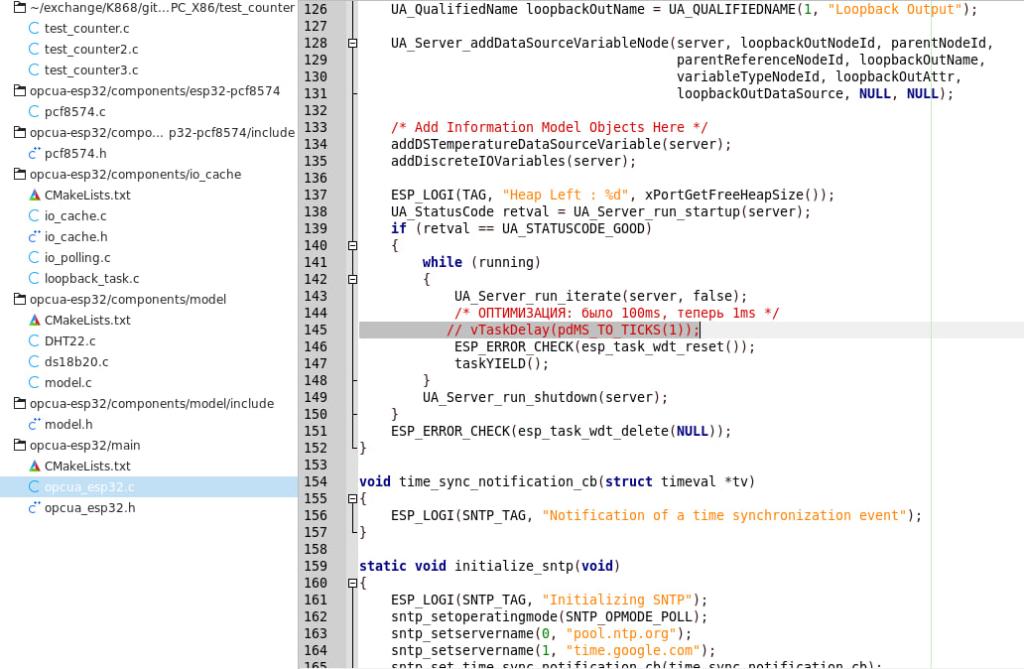This screenshot has width=1024, height=669.
Task: Click the folder icon of opcua-esp32/components/model/include
Action: pos(19,403)
